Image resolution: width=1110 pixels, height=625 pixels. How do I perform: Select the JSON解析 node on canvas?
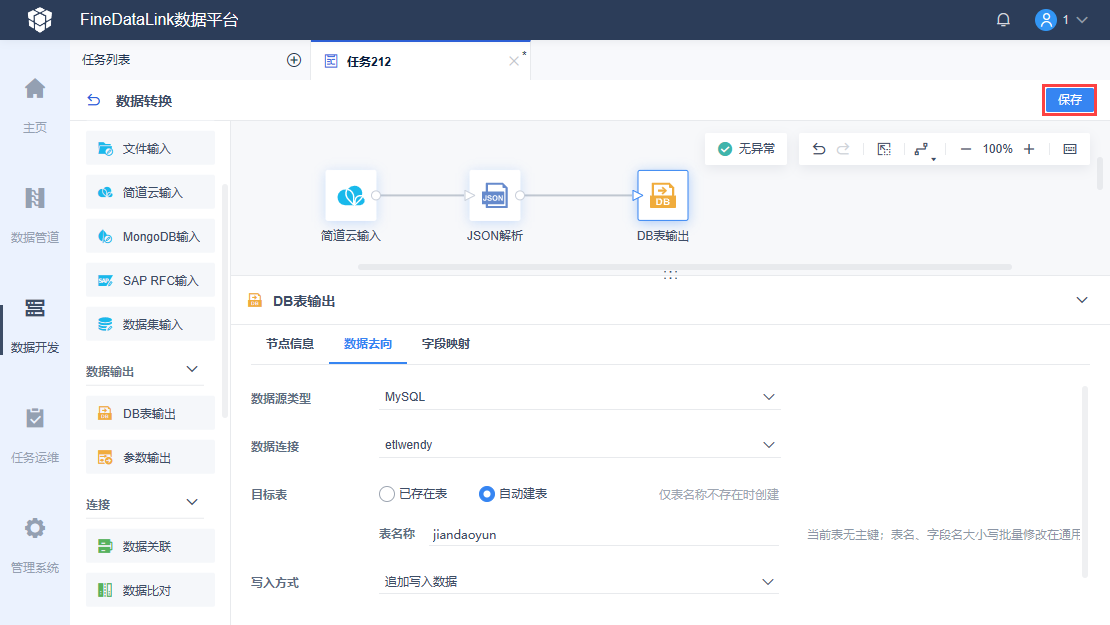494,195
